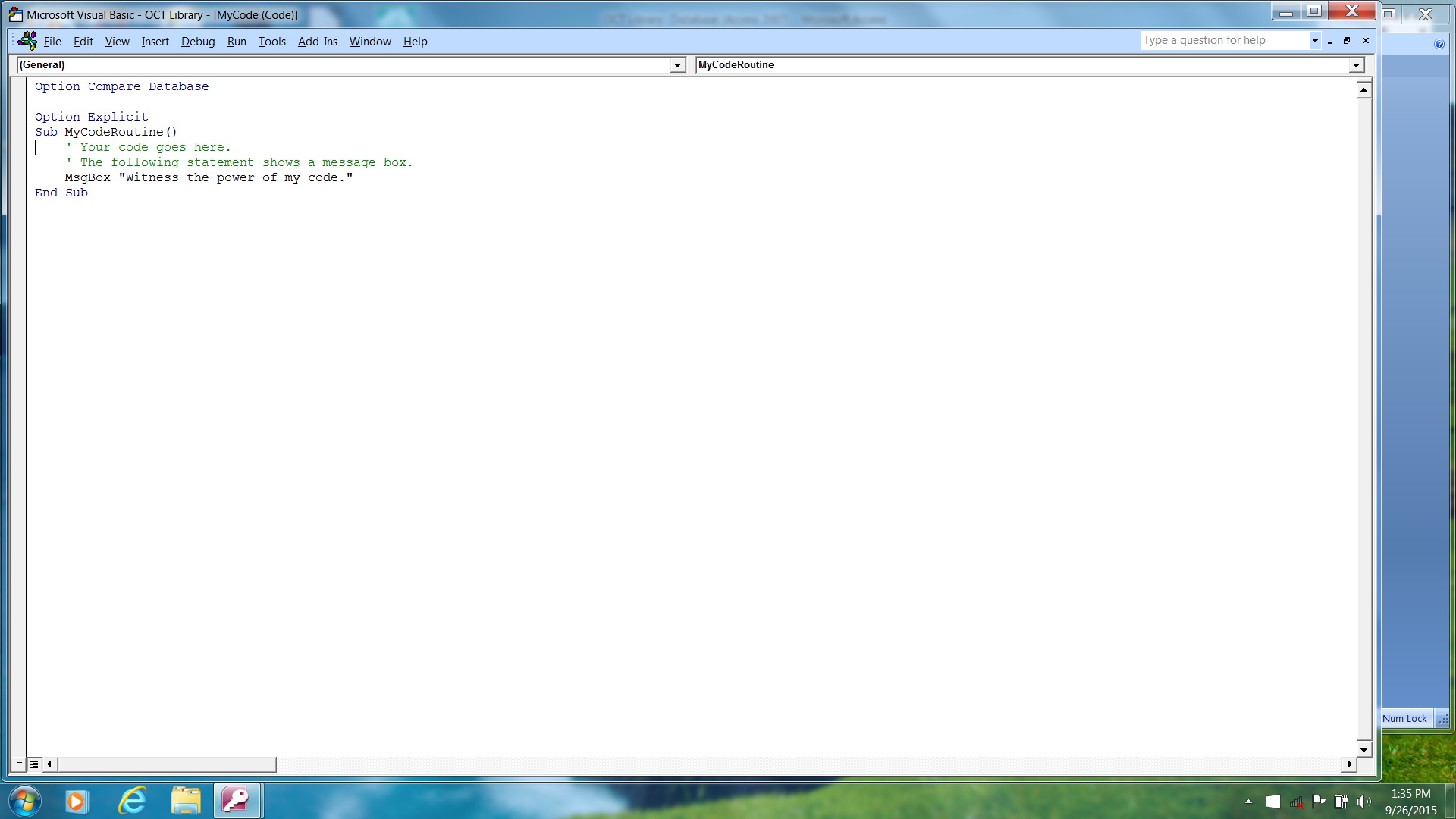The image size is (1456, 819).
Task: Click the vertical scrollbar down arrow
Action: pyautogui.click(x=1363, y=749)
